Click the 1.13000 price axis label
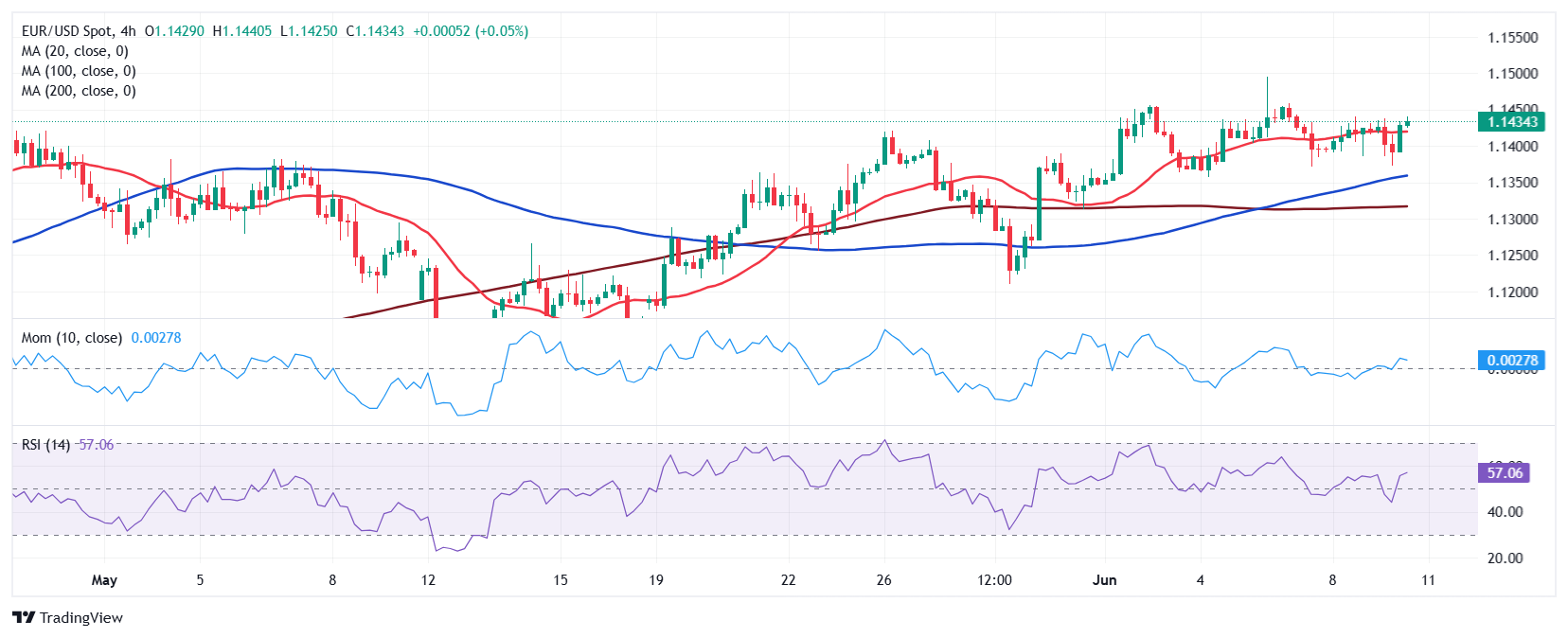 click(x=1512, y=220)
